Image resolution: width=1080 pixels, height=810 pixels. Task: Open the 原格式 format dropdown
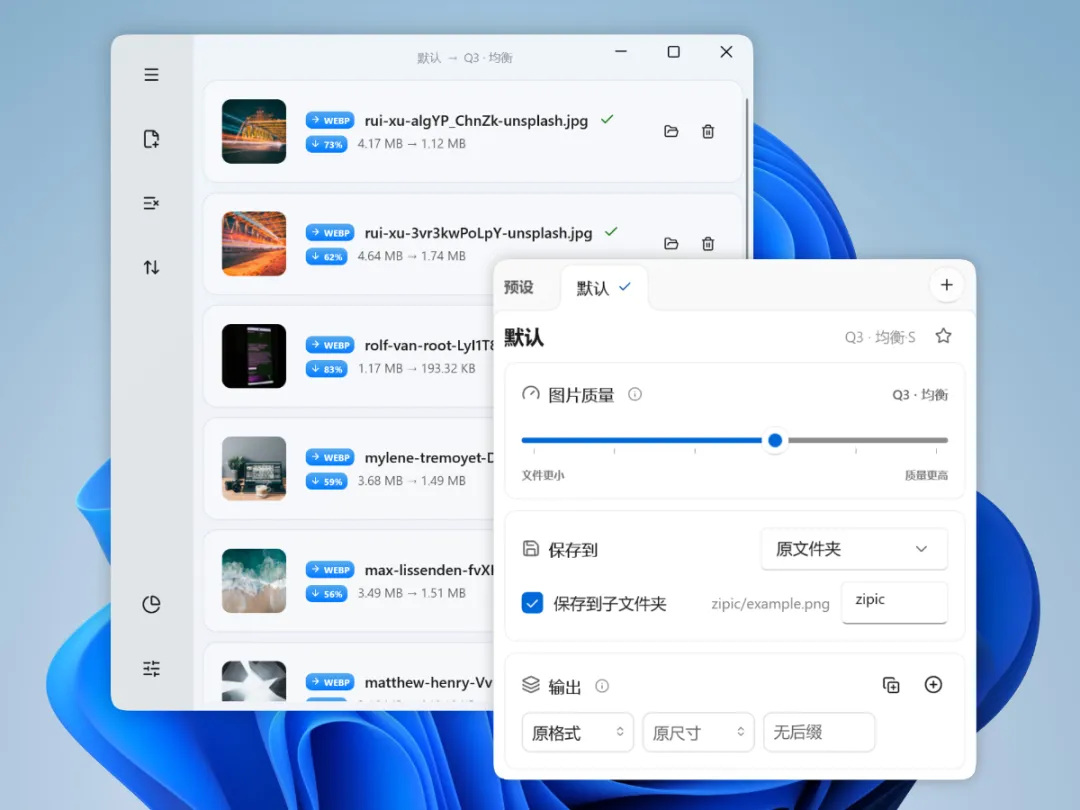(x=577, y=732)
